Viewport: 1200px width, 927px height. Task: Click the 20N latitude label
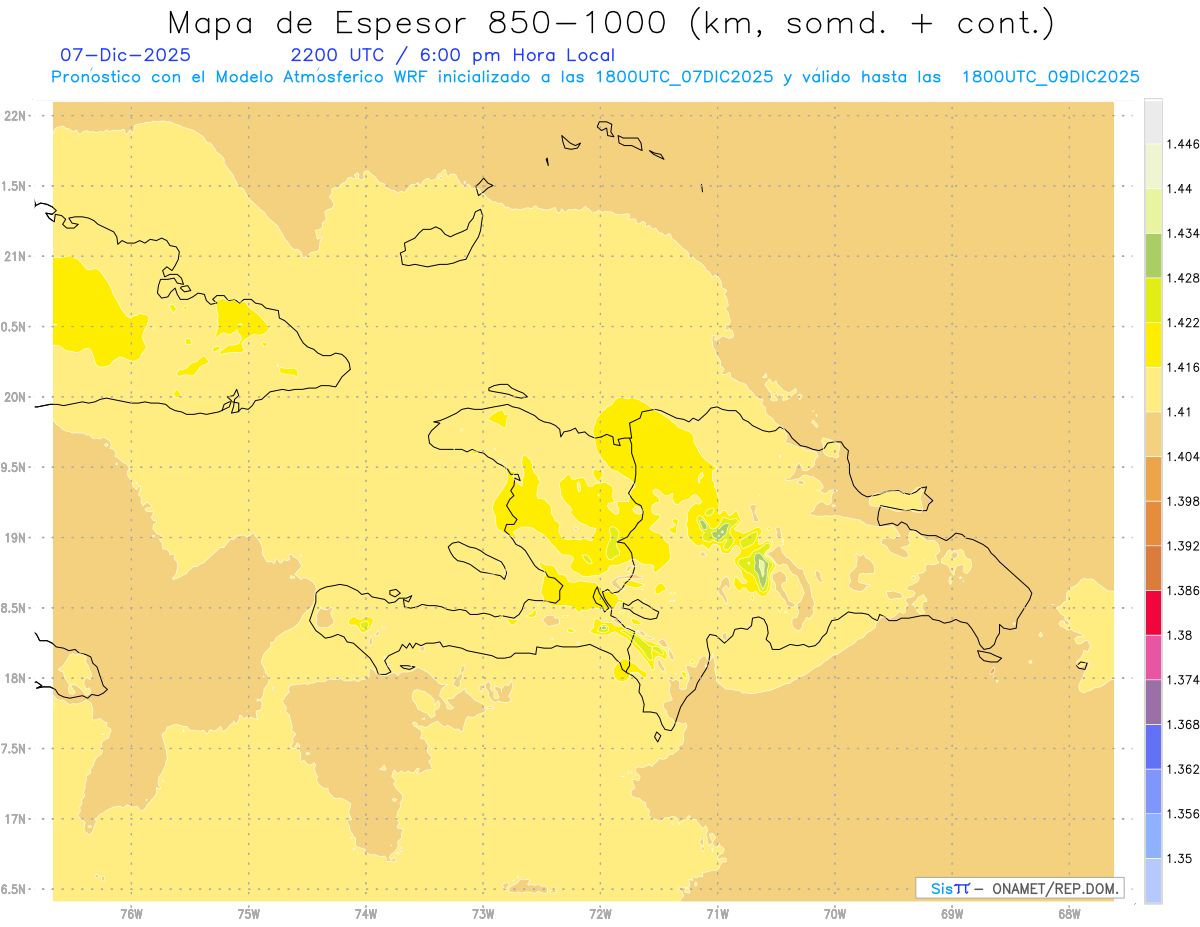click(x=17, y=397)
